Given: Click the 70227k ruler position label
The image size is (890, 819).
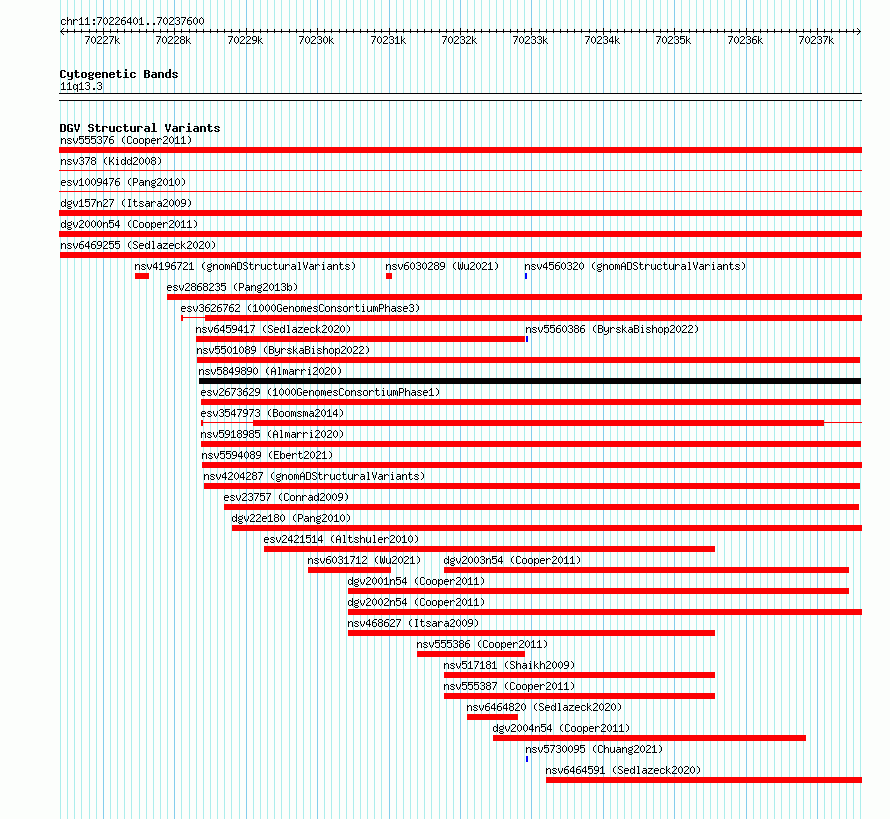Looking at the screenshot, I should click(102, 40).
